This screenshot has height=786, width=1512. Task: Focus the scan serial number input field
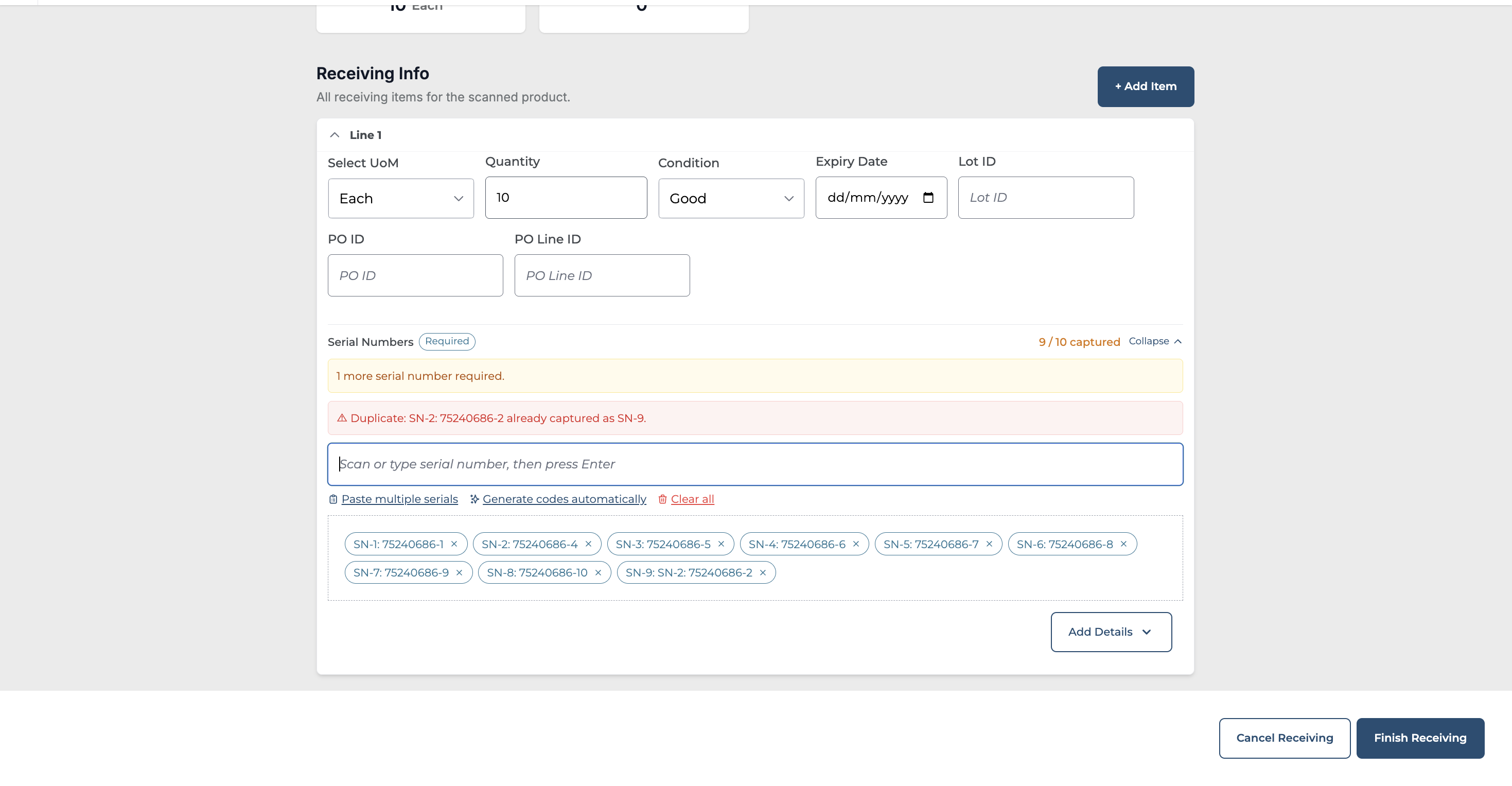pyautogui.click(x=755, y=464)
